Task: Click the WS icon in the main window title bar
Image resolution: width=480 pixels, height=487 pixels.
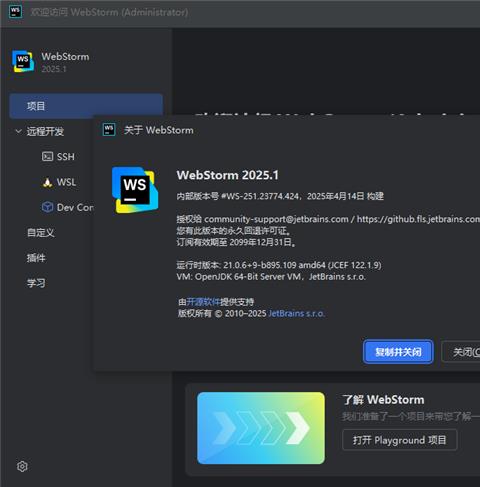Action: click(x=15, y=12)
